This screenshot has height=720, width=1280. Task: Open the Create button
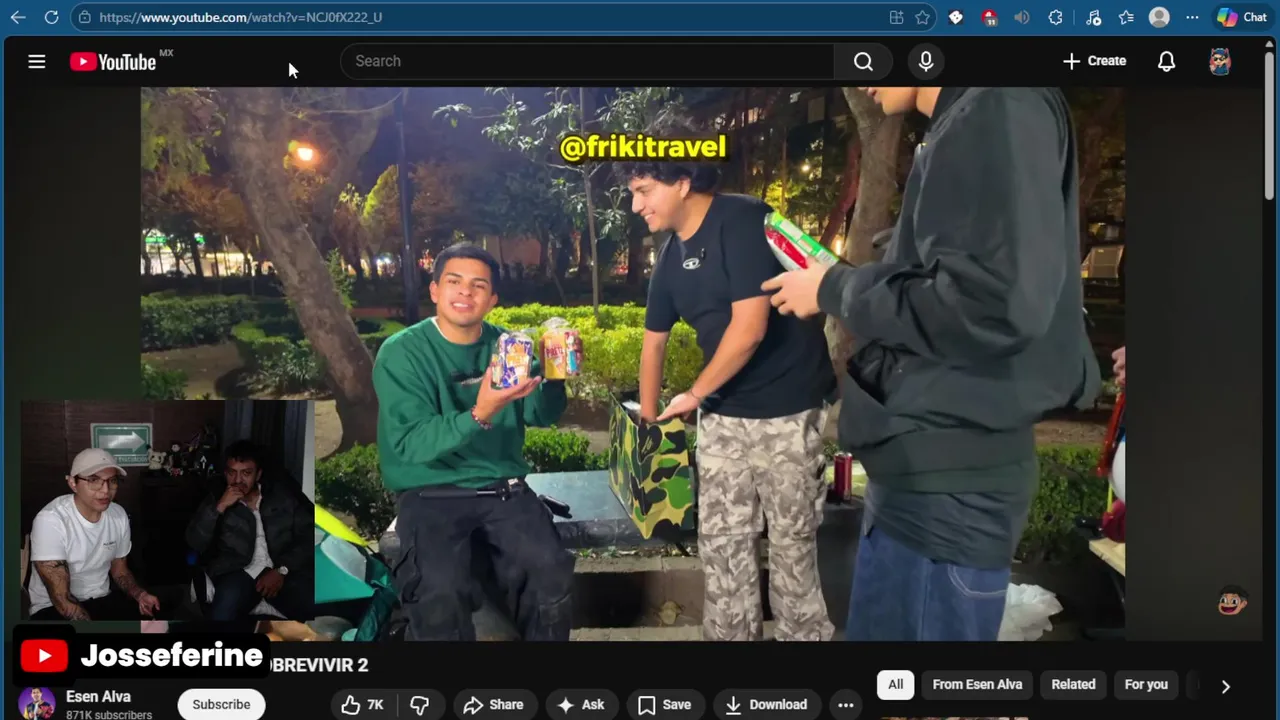(1094, 61)
